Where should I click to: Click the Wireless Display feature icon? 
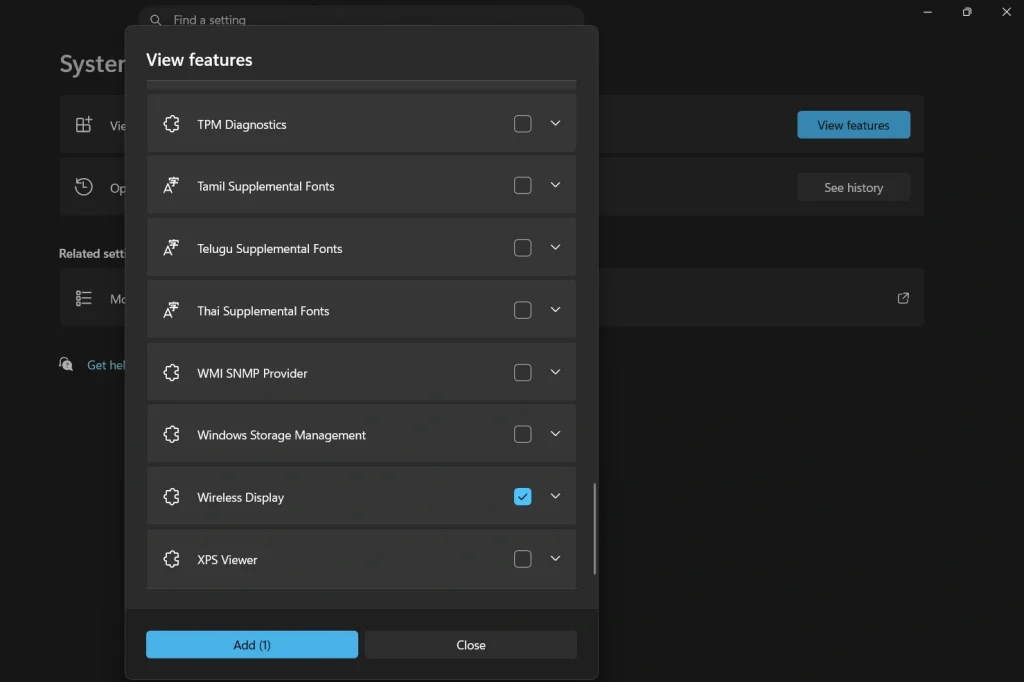[x=171, y=497]
